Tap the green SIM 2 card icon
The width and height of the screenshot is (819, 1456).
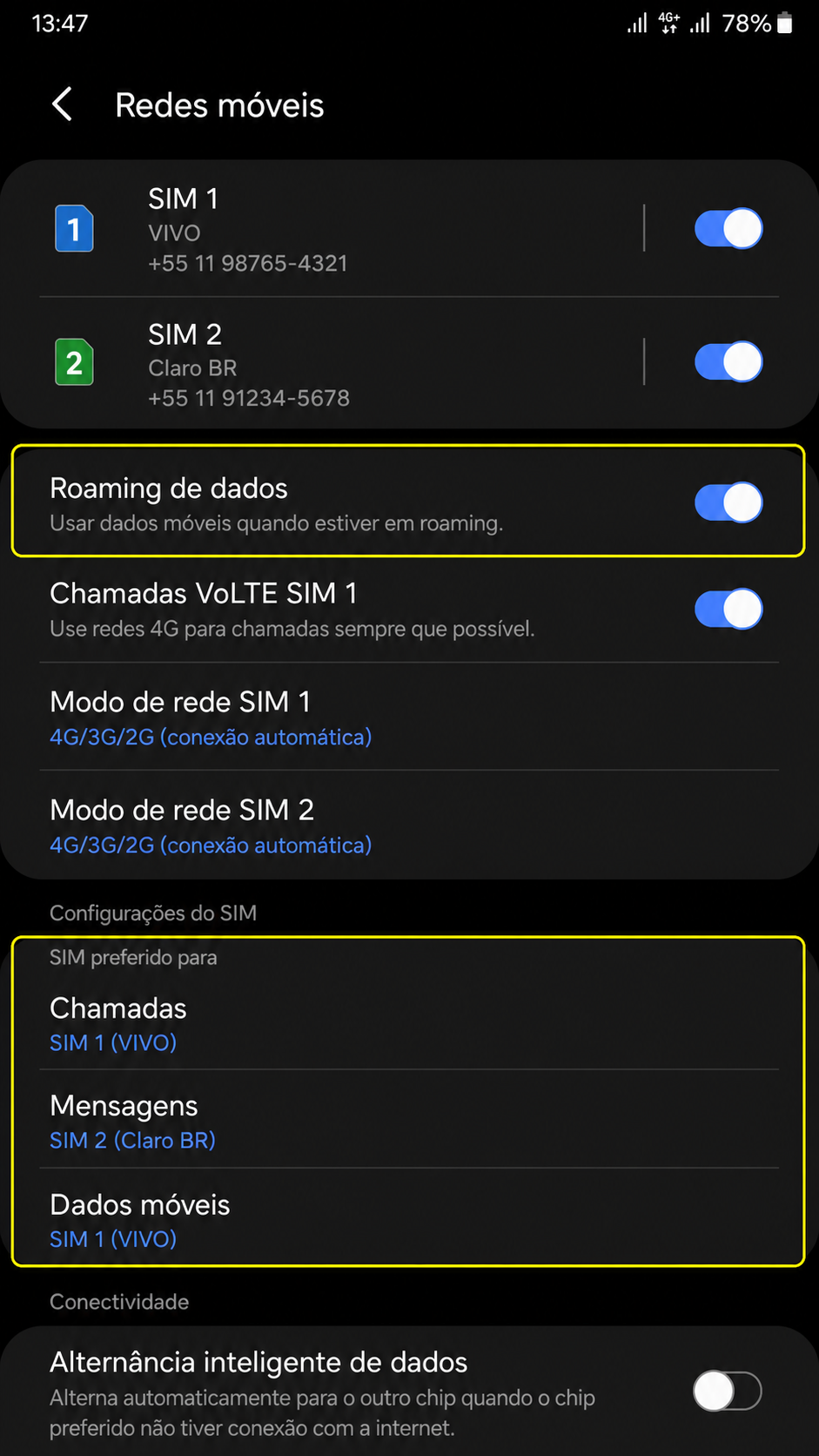tap(74, 362)
